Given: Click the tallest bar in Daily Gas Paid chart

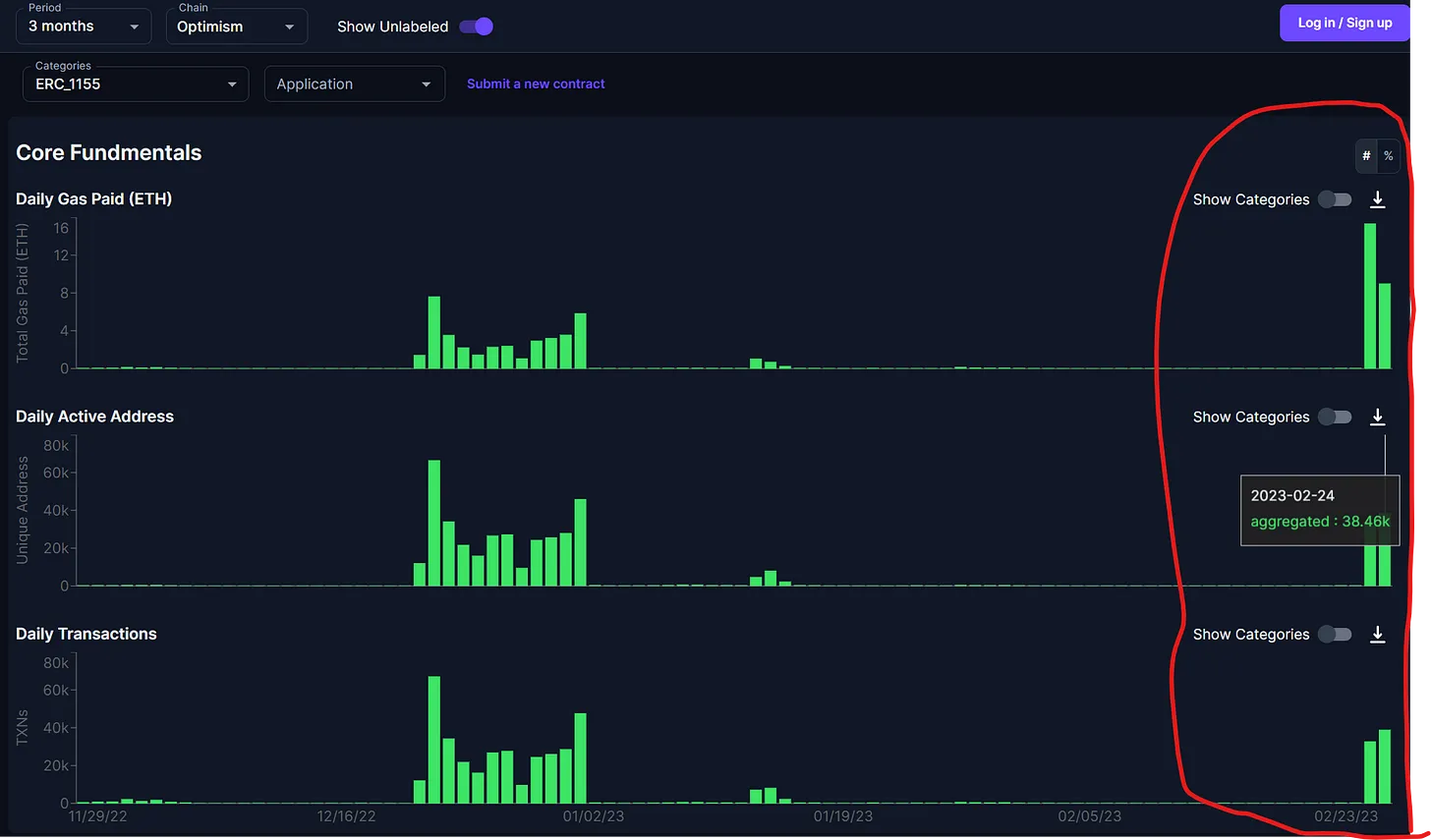Looking at the screenshot, I should pyautogui.click(x=1370, y=296).
